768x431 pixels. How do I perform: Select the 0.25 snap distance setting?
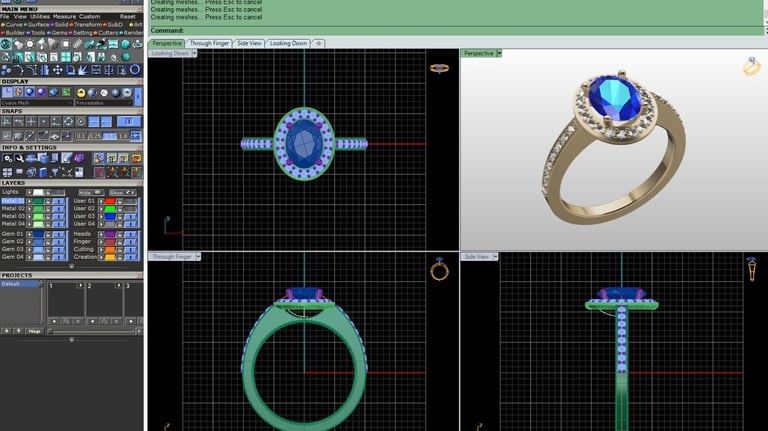tap(95, 136)
